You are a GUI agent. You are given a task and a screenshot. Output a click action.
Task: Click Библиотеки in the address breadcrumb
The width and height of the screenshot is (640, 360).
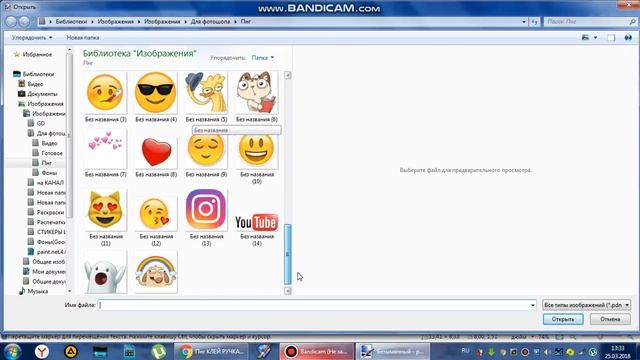[71, 22]
